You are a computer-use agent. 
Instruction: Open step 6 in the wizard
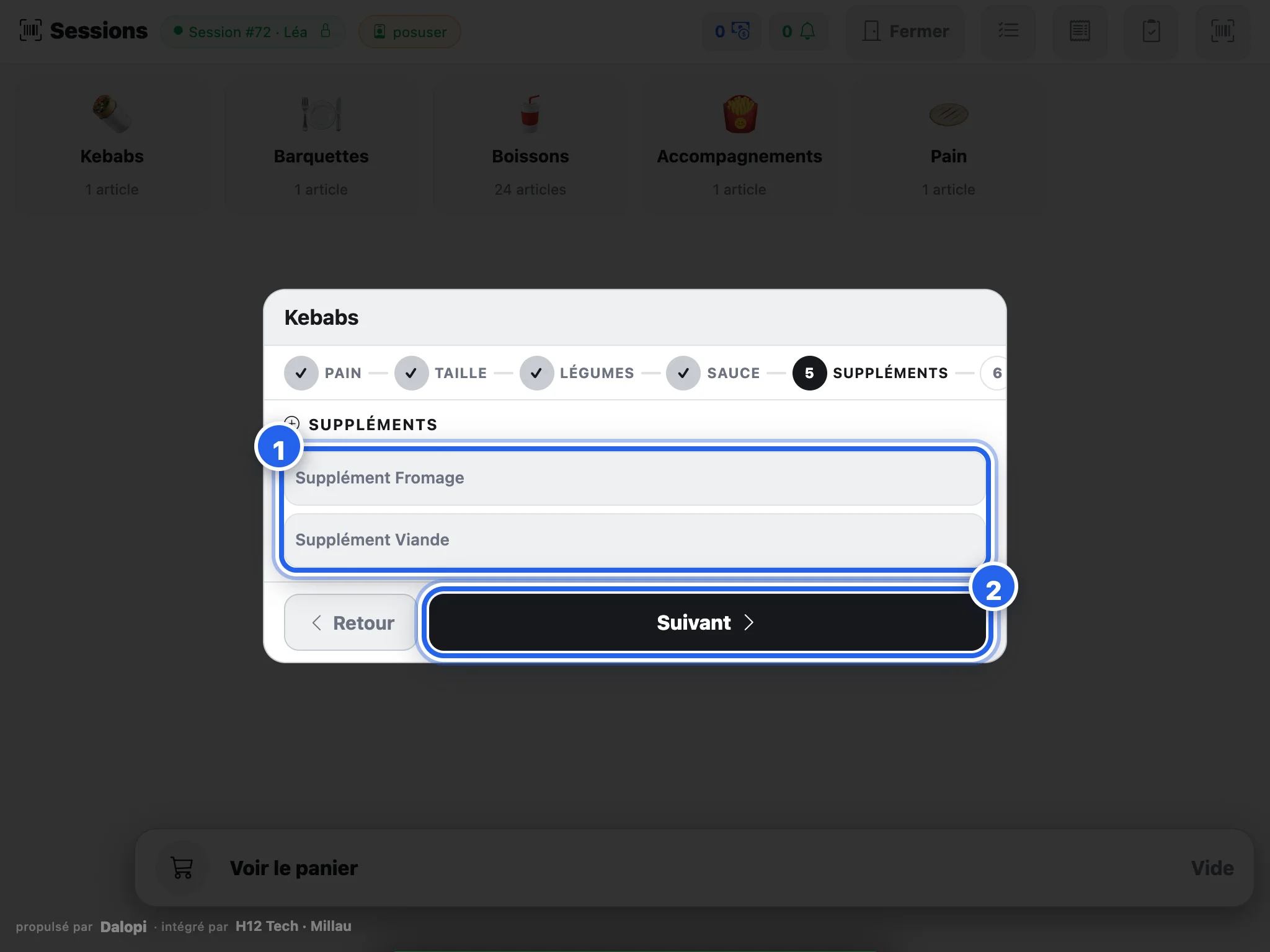[x=994, y=373]
